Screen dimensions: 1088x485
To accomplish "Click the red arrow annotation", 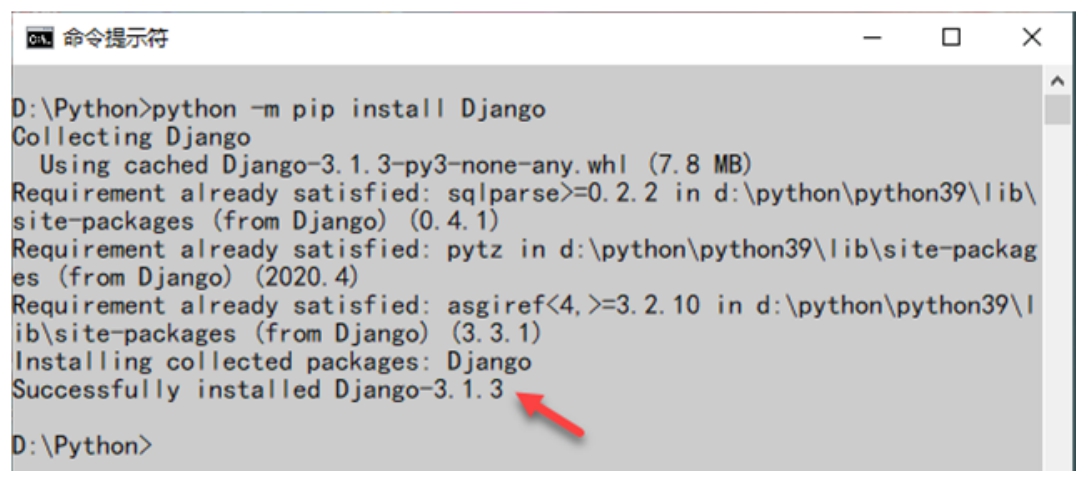I will point(548,415).
